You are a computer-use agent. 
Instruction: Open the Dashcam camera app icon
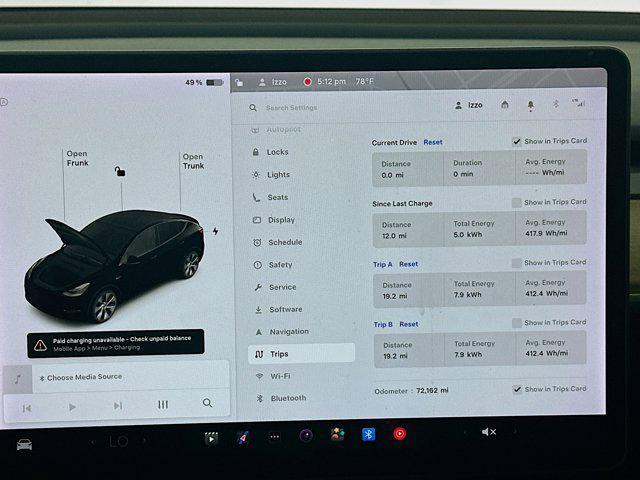pos(306,436)
